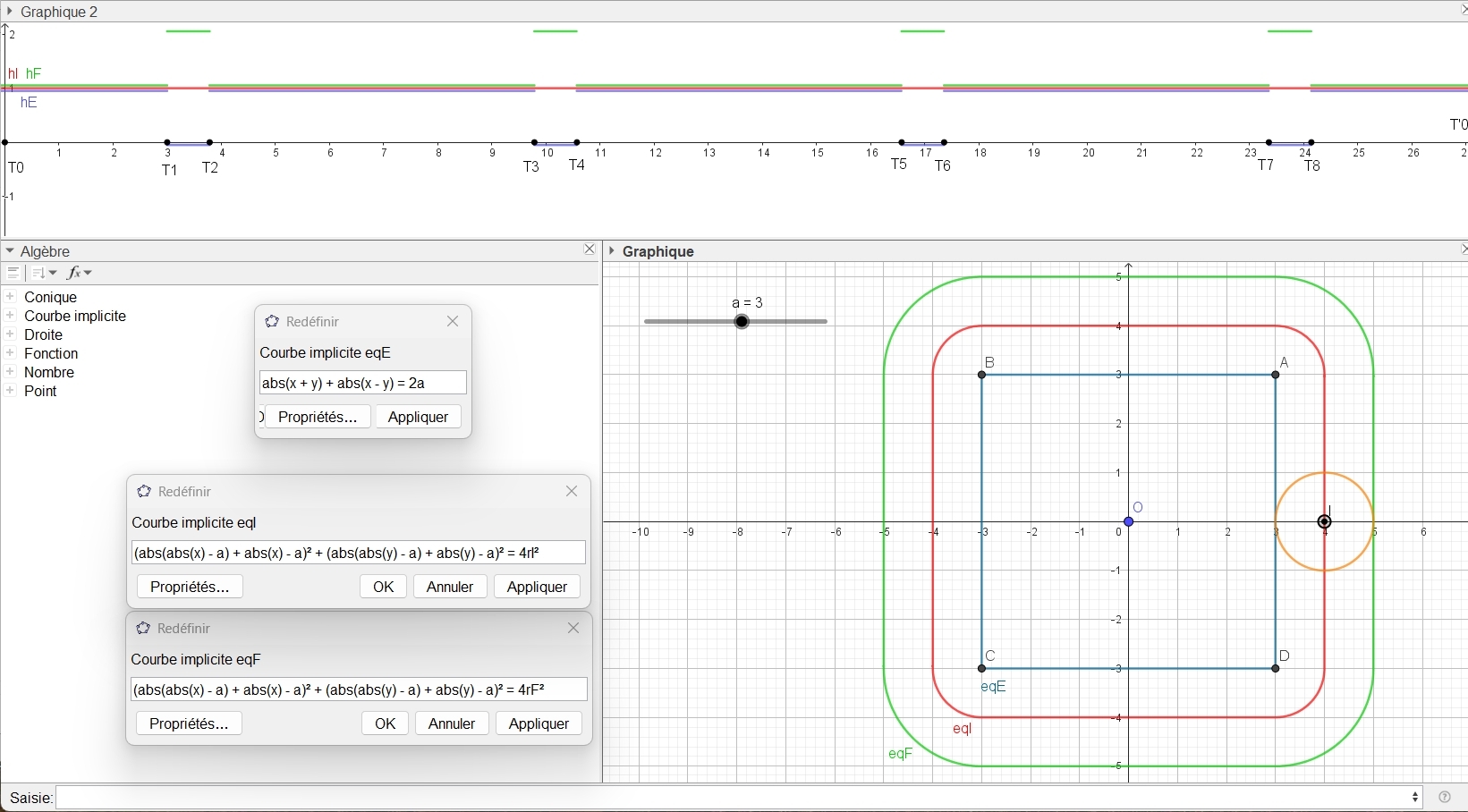Open the sort-by dropdown in Algèbre toolbar
This screenshot has width=1468, height=812.
(45, 274)
